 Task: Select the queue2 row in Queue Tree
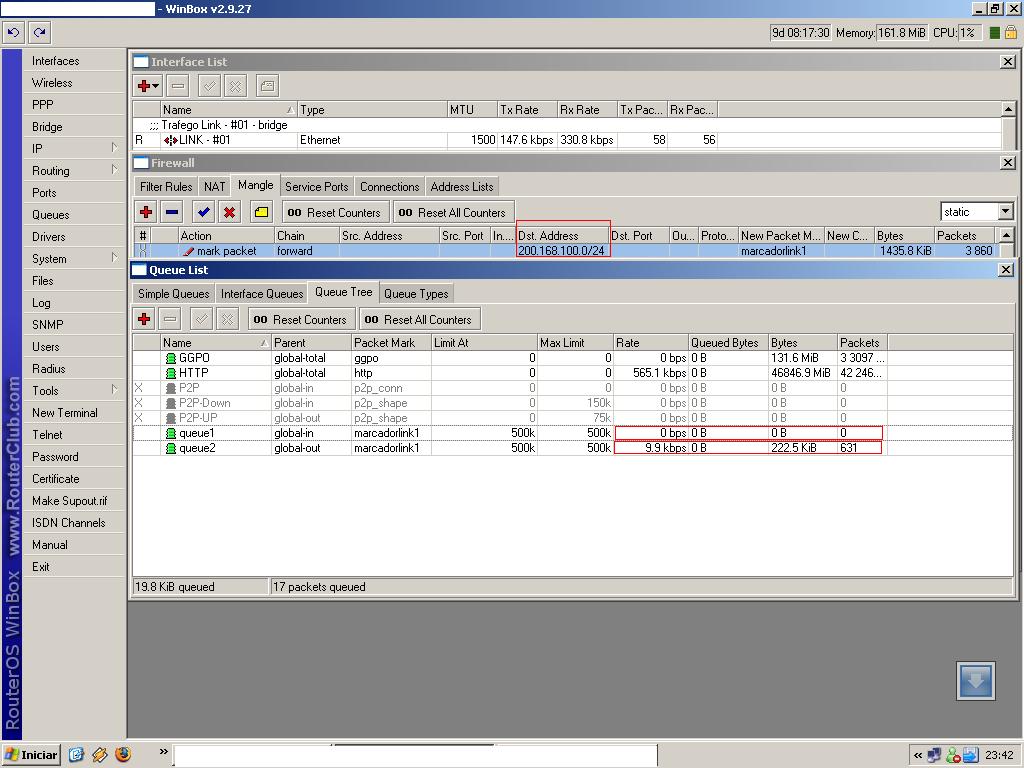click(197, 448)
